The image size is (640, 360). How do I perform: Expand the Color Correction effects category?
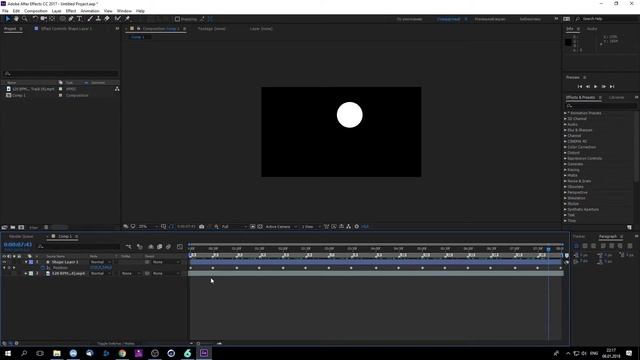[565, 147]
